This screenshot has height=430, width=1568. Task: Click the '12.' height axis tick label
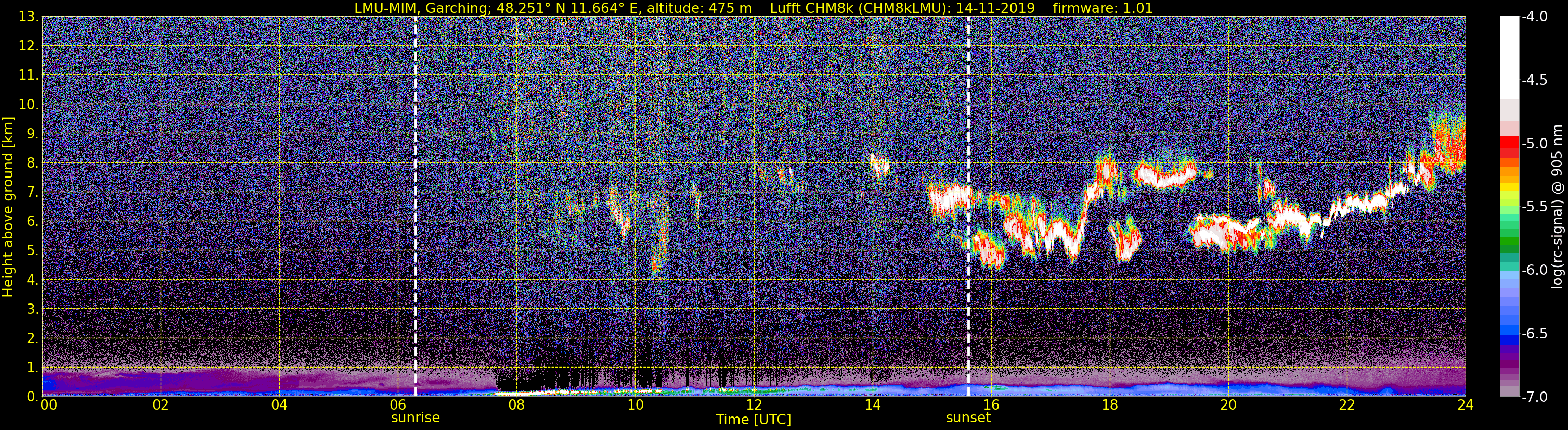pos(29,46)
